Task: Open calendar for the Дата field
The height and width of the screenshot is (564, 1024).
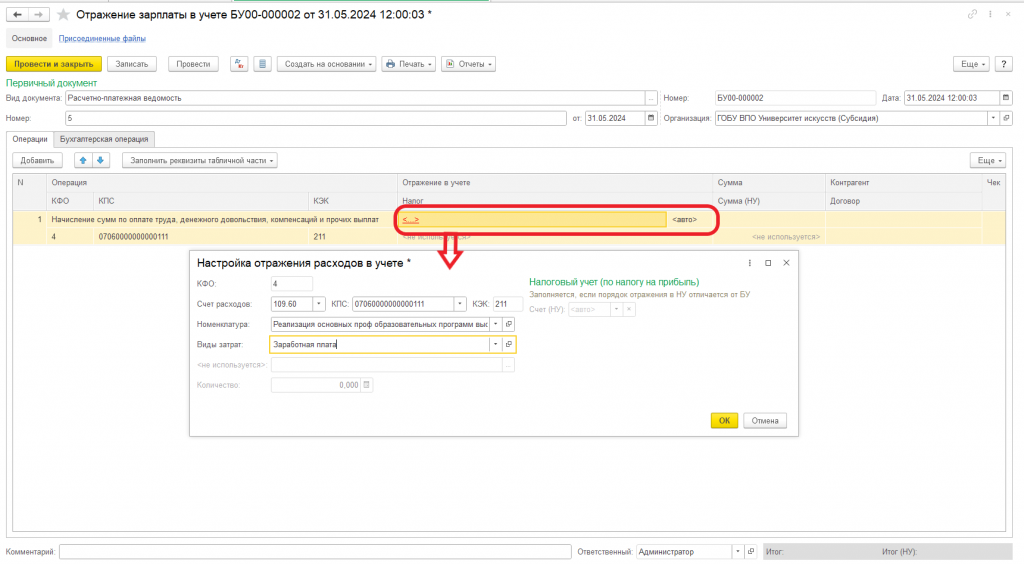Action: pyautogui.click(x=1006, y=98)
